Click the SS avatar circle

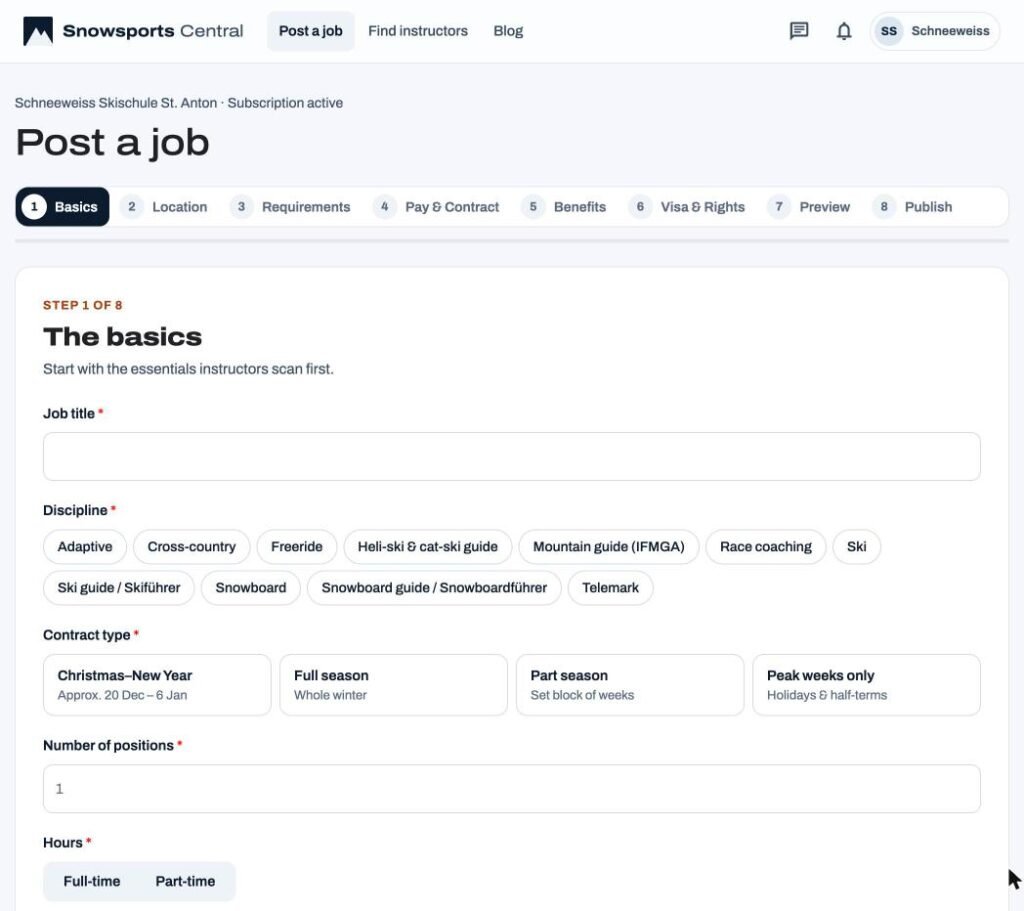(889, 31)
